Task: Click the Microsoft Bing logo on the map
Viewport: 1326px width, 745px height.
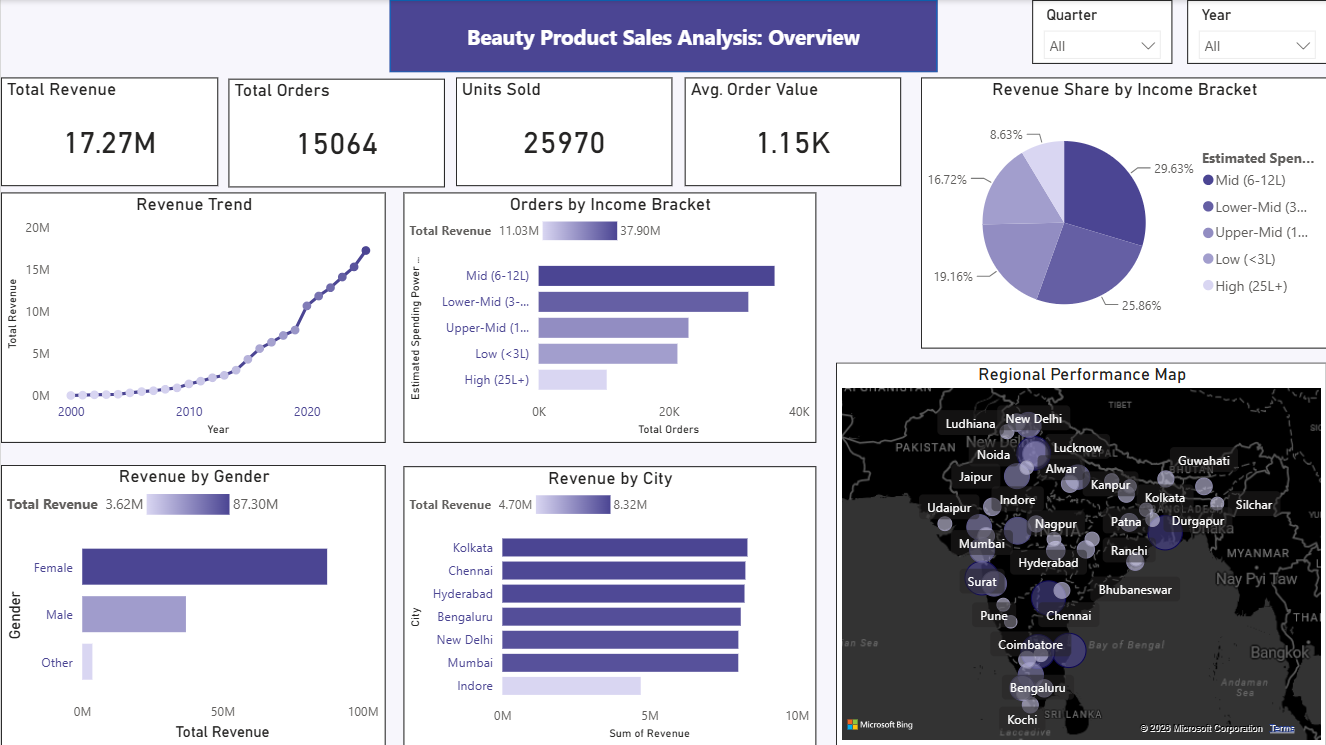Action: tap(880, 725)
